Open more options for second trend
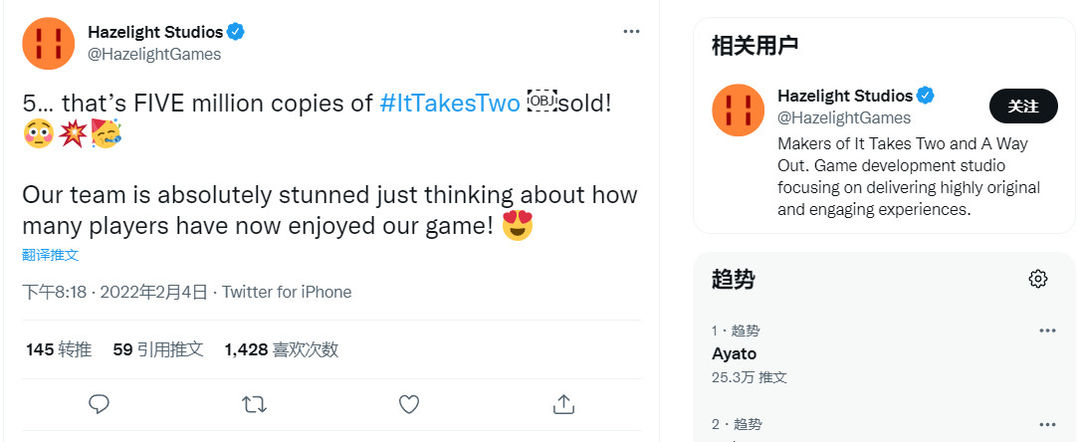 pyautogui.click(x=1048, y=425)
